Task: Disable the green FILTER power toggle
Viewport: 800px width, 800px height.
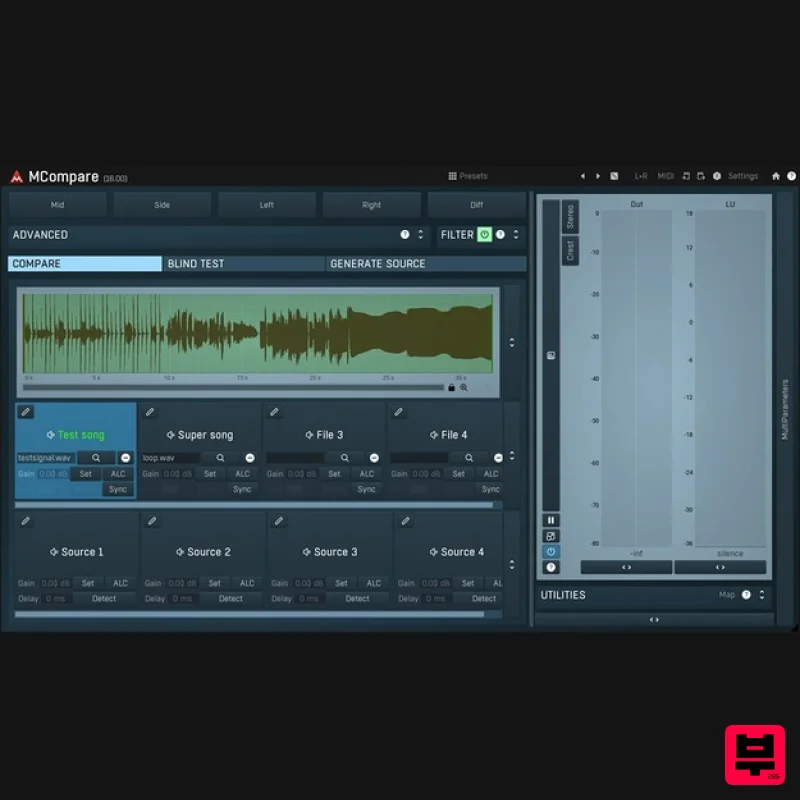Action: point(483,234)
